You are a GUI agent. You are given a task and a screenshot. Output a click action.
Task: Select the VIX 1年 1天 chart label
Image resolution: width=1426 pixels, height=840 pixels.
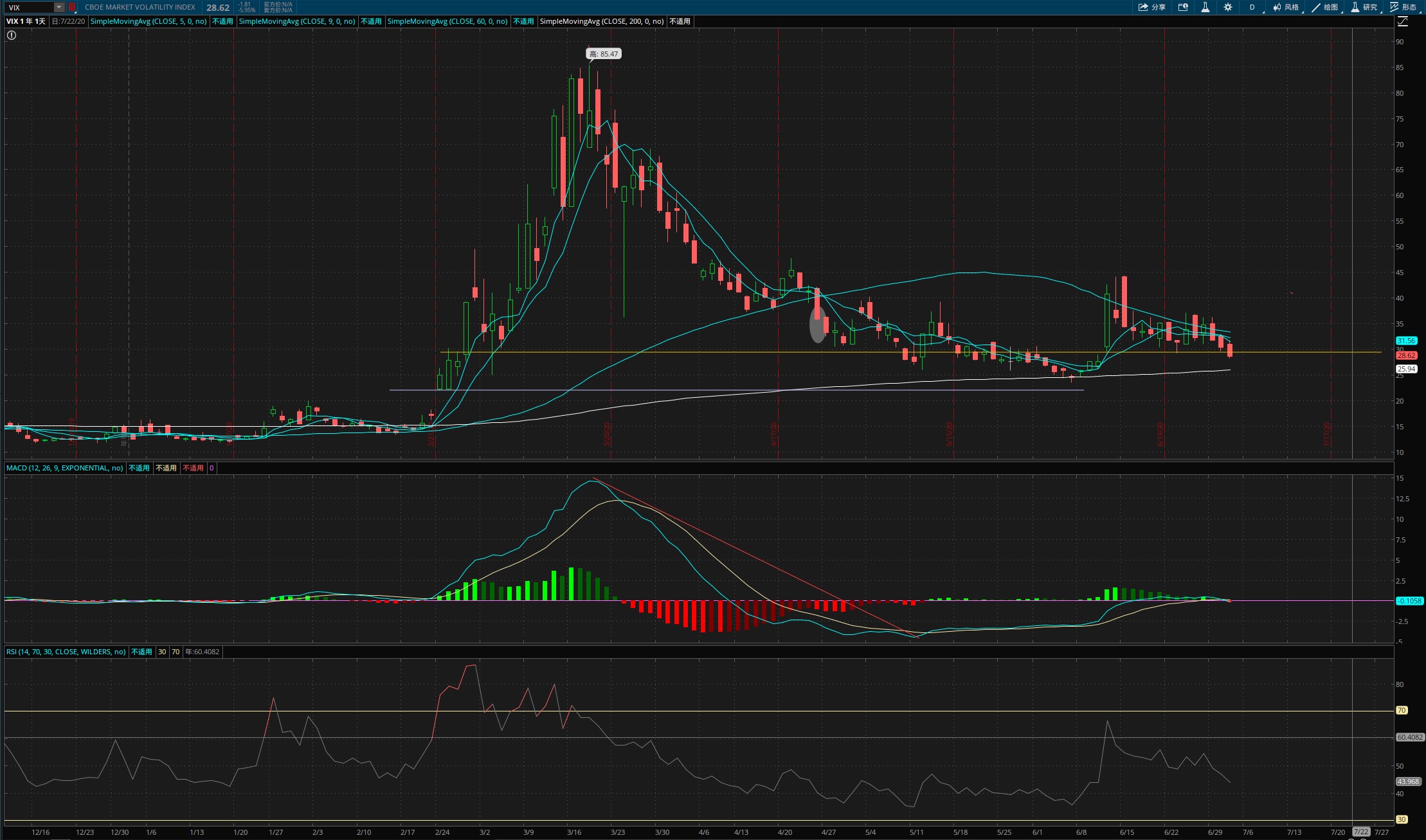coord(26,21)
